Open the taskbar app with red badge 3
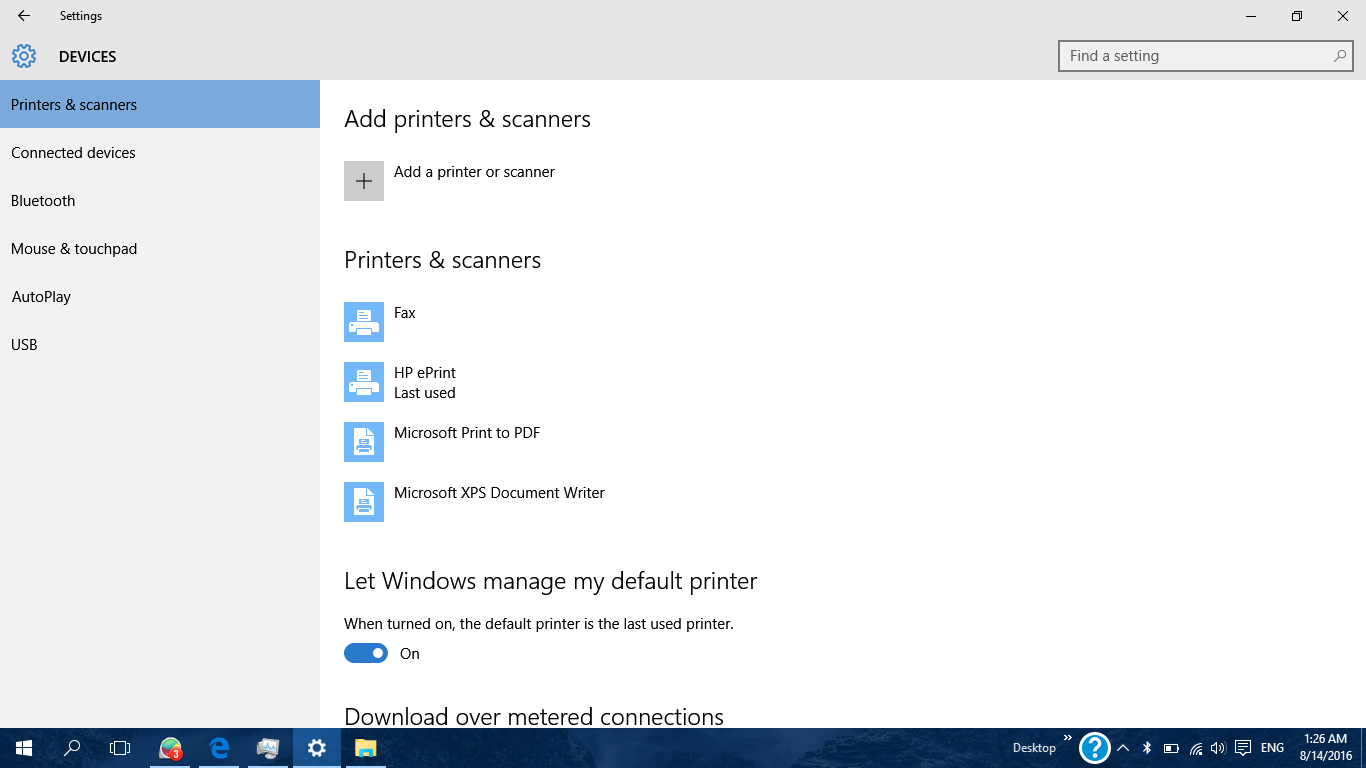This screenshot has width=1366, height=768. click(171, 748)
